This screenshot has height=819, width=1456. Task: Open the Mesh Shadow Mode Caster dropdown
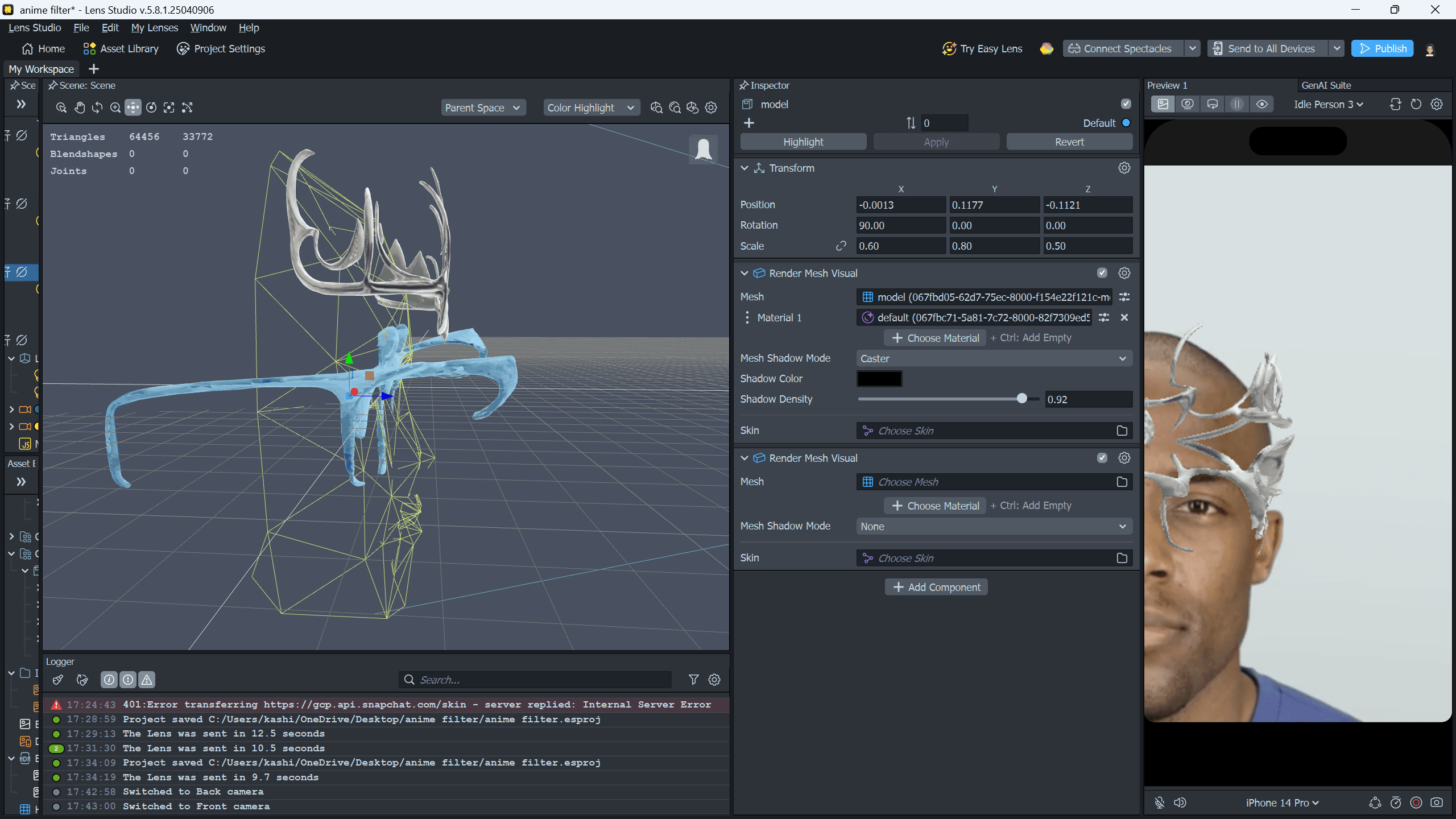pyautogui.click(x=993, y=358)
